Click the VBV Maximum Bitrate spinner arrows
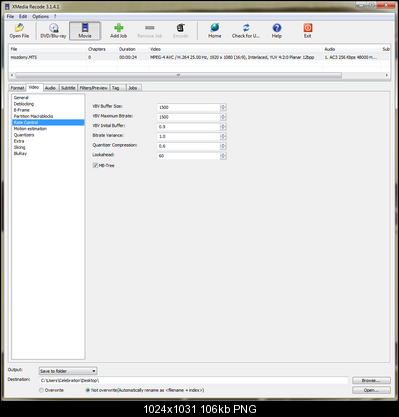Image resolution: width=399 pixels, height=417 pixels. [x=223, y=117]
